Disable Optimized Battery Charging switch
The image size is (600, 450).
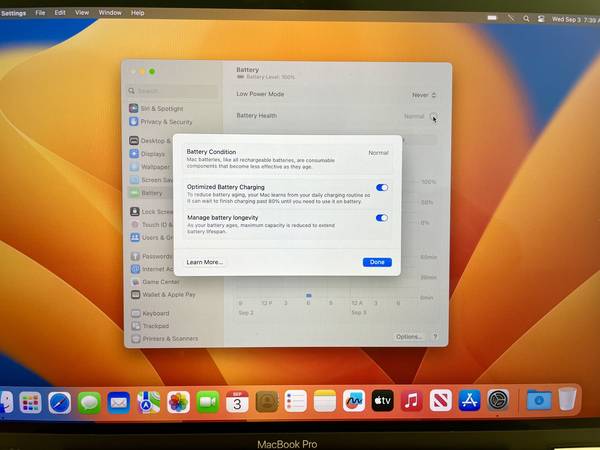pyautogui.click(x=382, y=187)
